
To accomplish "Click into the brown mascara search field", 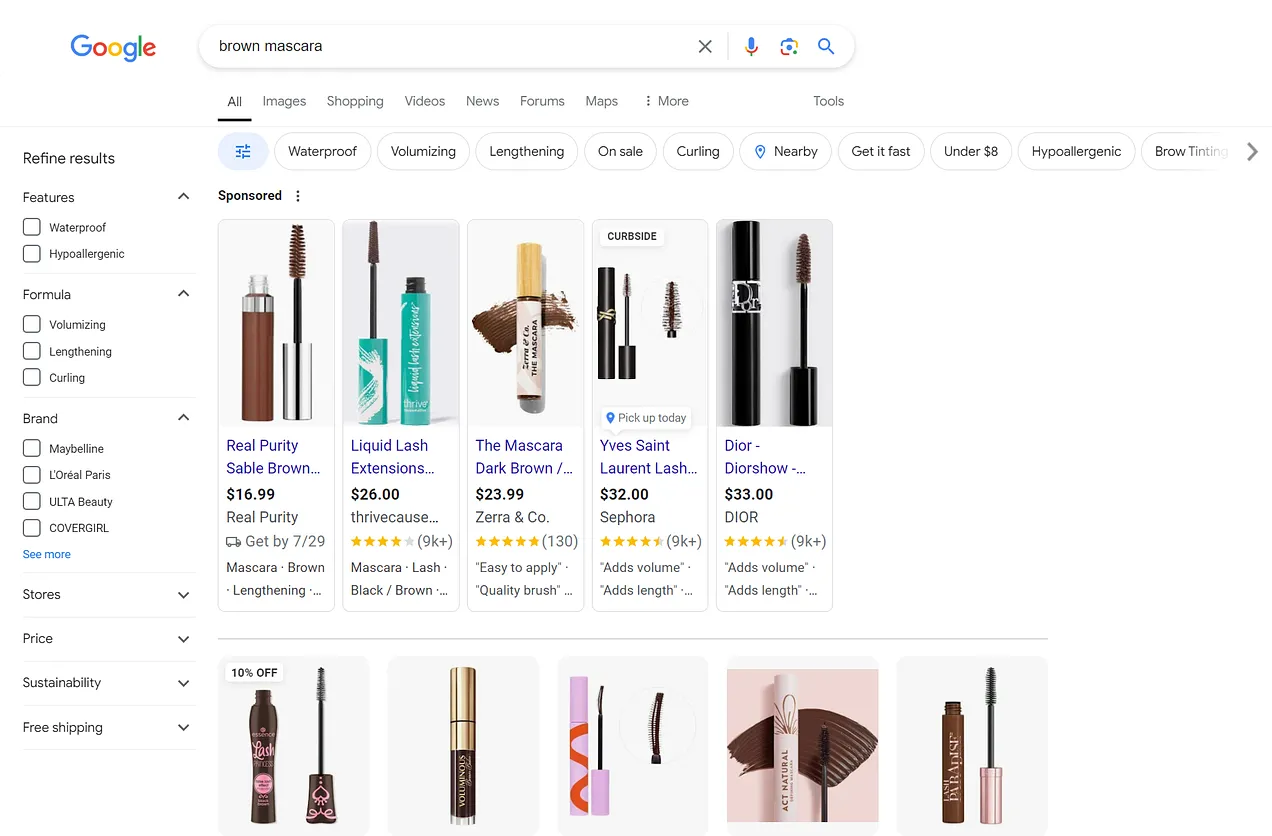I will [450, 46].
